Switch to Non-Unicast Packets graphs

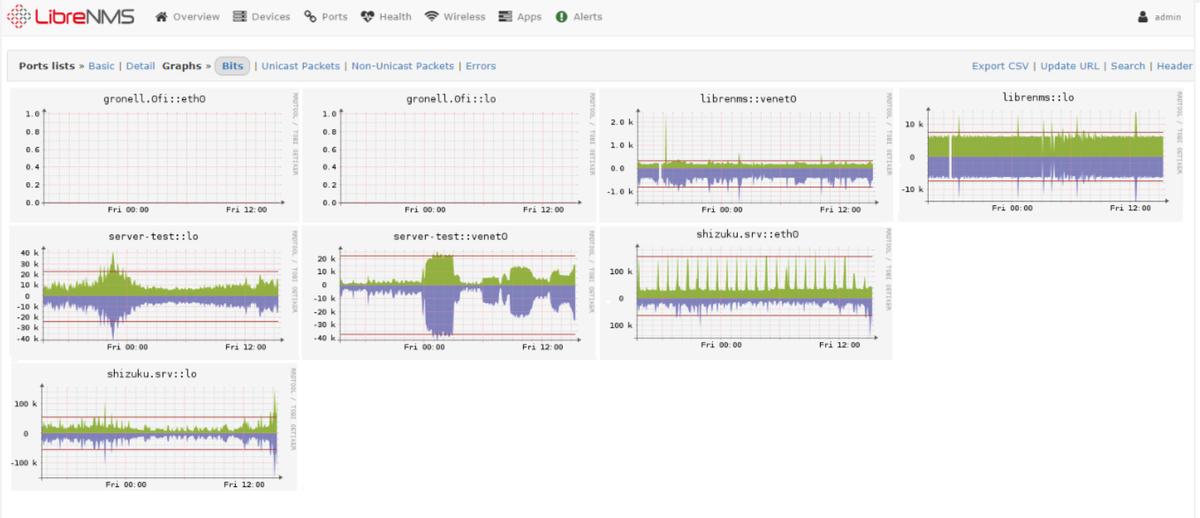(x=403, y=66)
